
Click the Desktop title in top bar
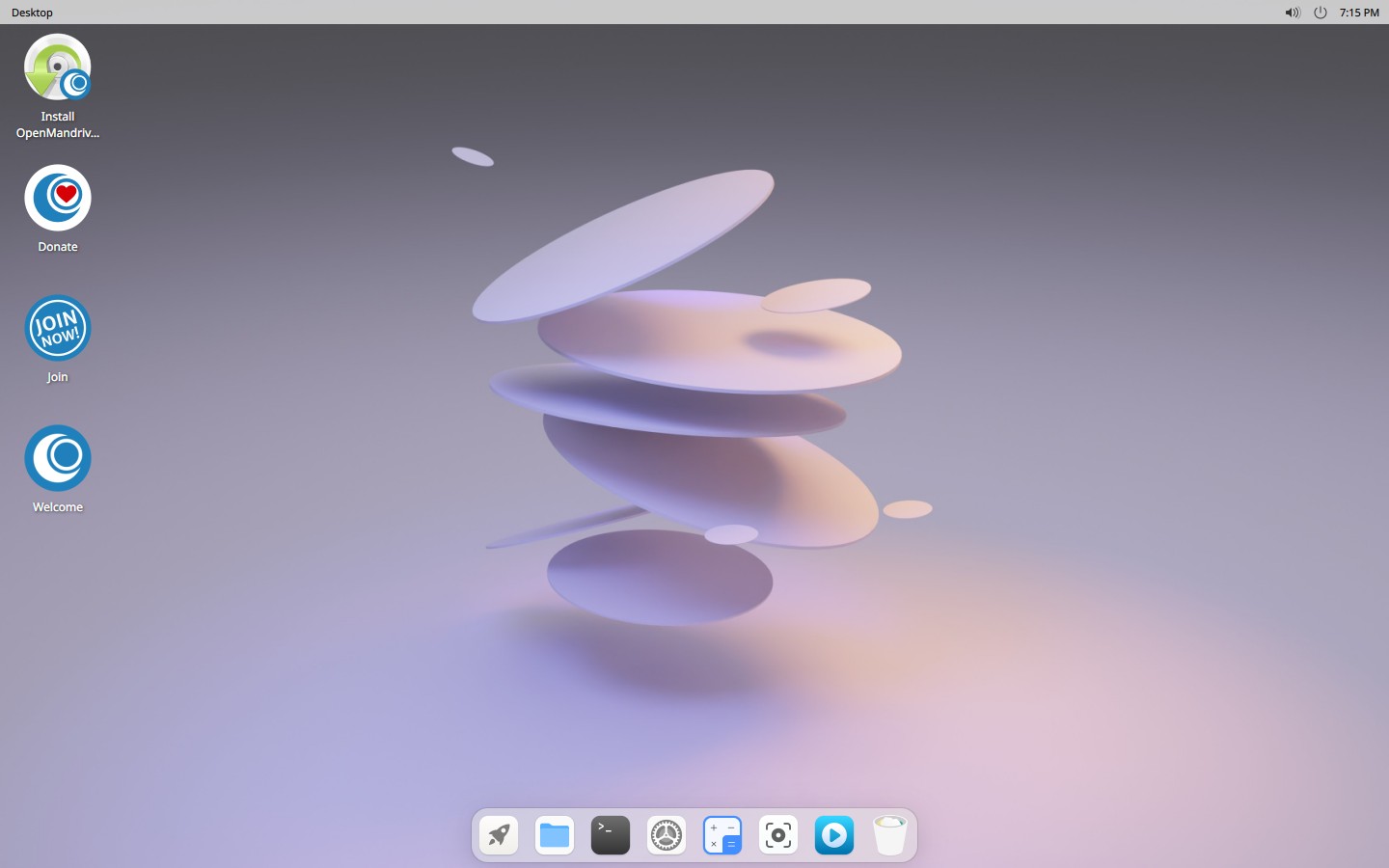[32, 13]
